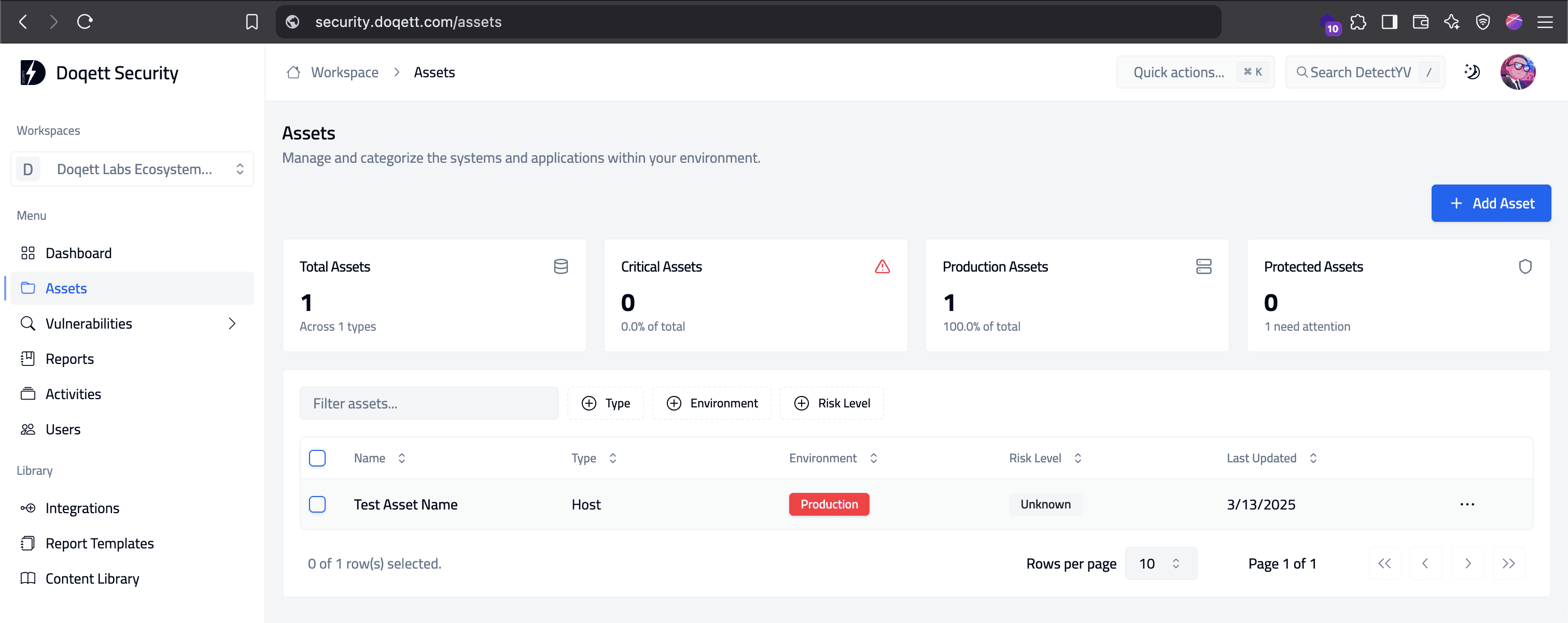The height and width of the screenshot is (623, 1568).
Task: Open the Content Library
Action: pyautogui.click(x=92, y=578)
